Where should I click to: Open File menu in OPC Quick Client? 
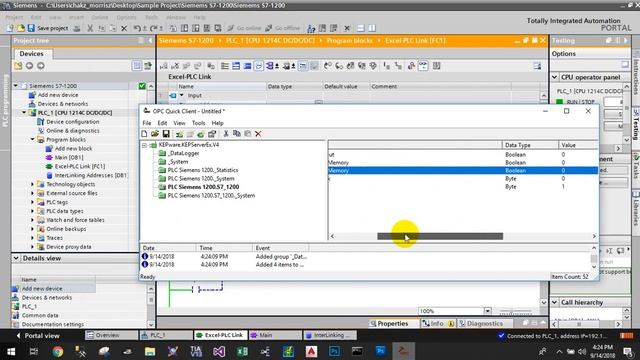147,123
